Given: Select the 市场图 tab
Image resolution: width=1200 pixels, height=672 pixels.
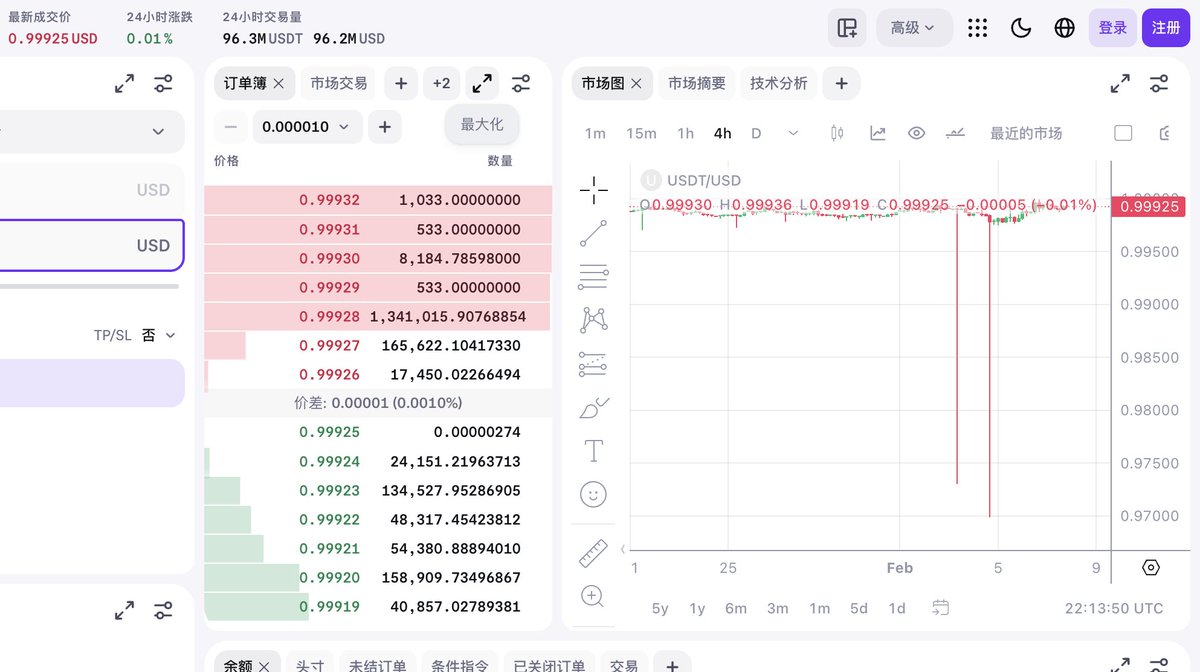Looking at the screenshot, I should pyautogui.click(x=603, y=84).
